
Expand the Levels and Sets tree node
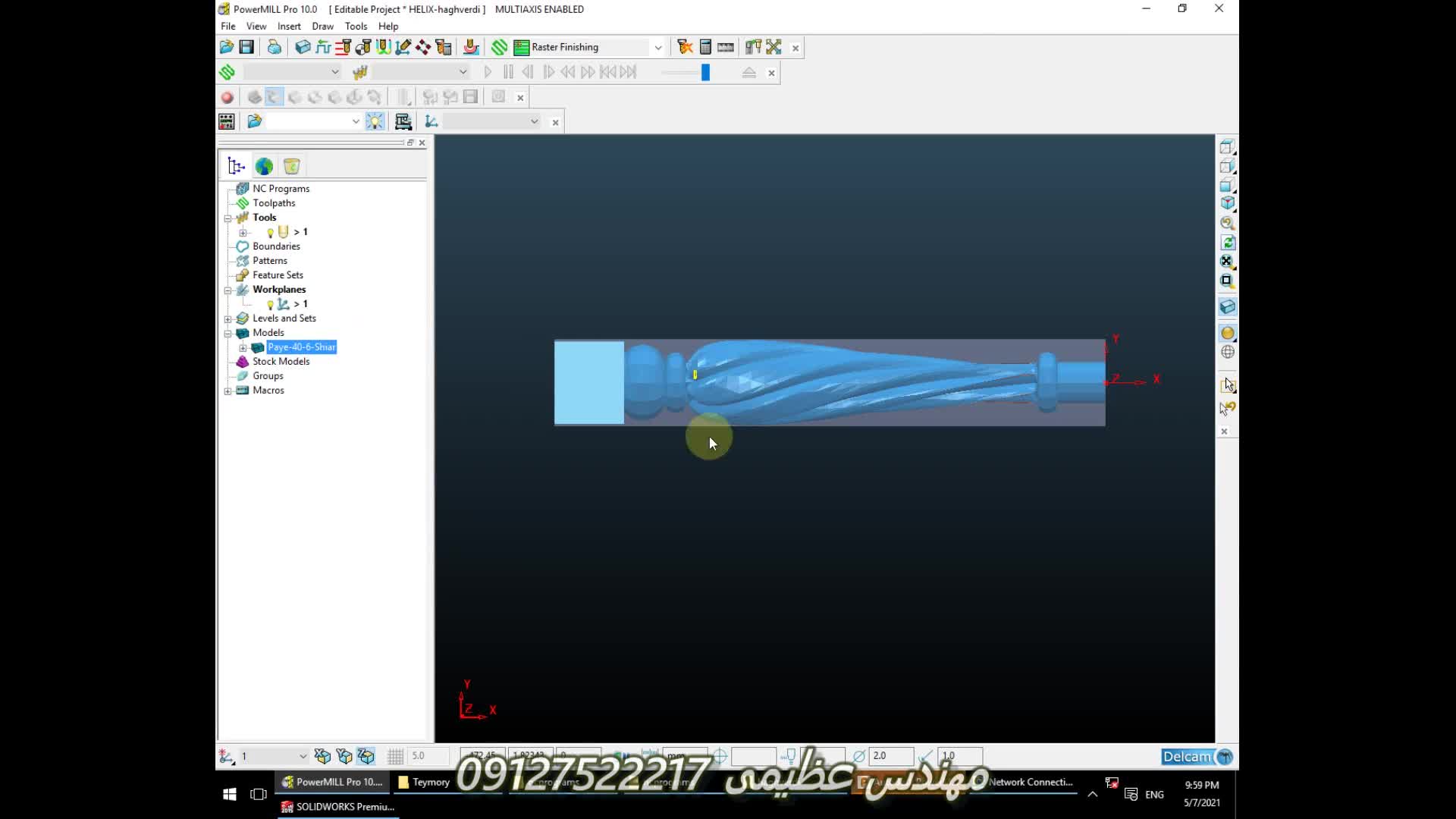click(227, 318)
